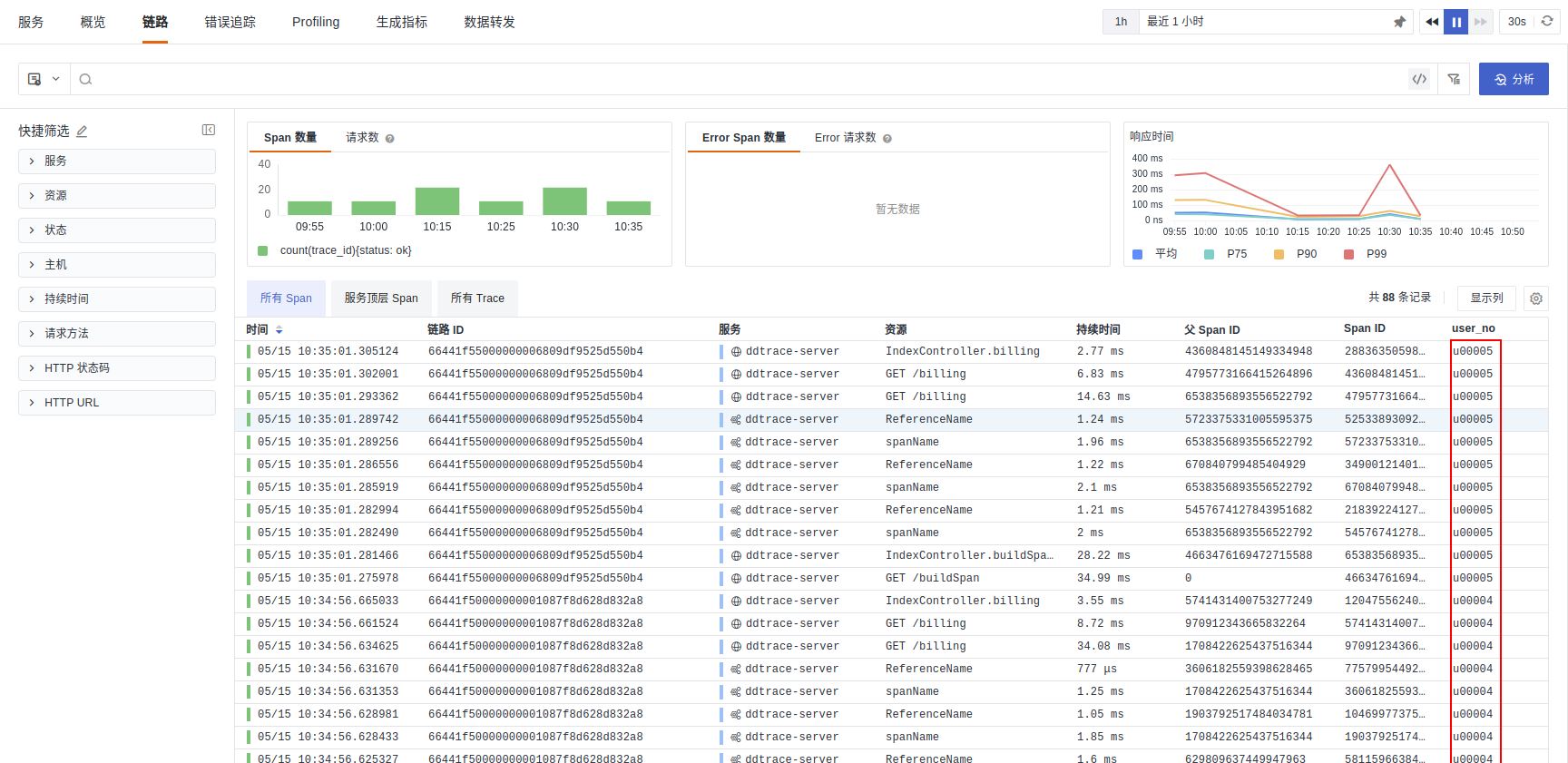The height and width of the screenshot is (763, 1568).
Task: Open the 30s refresh interval dropdown
Action: 1517,22
